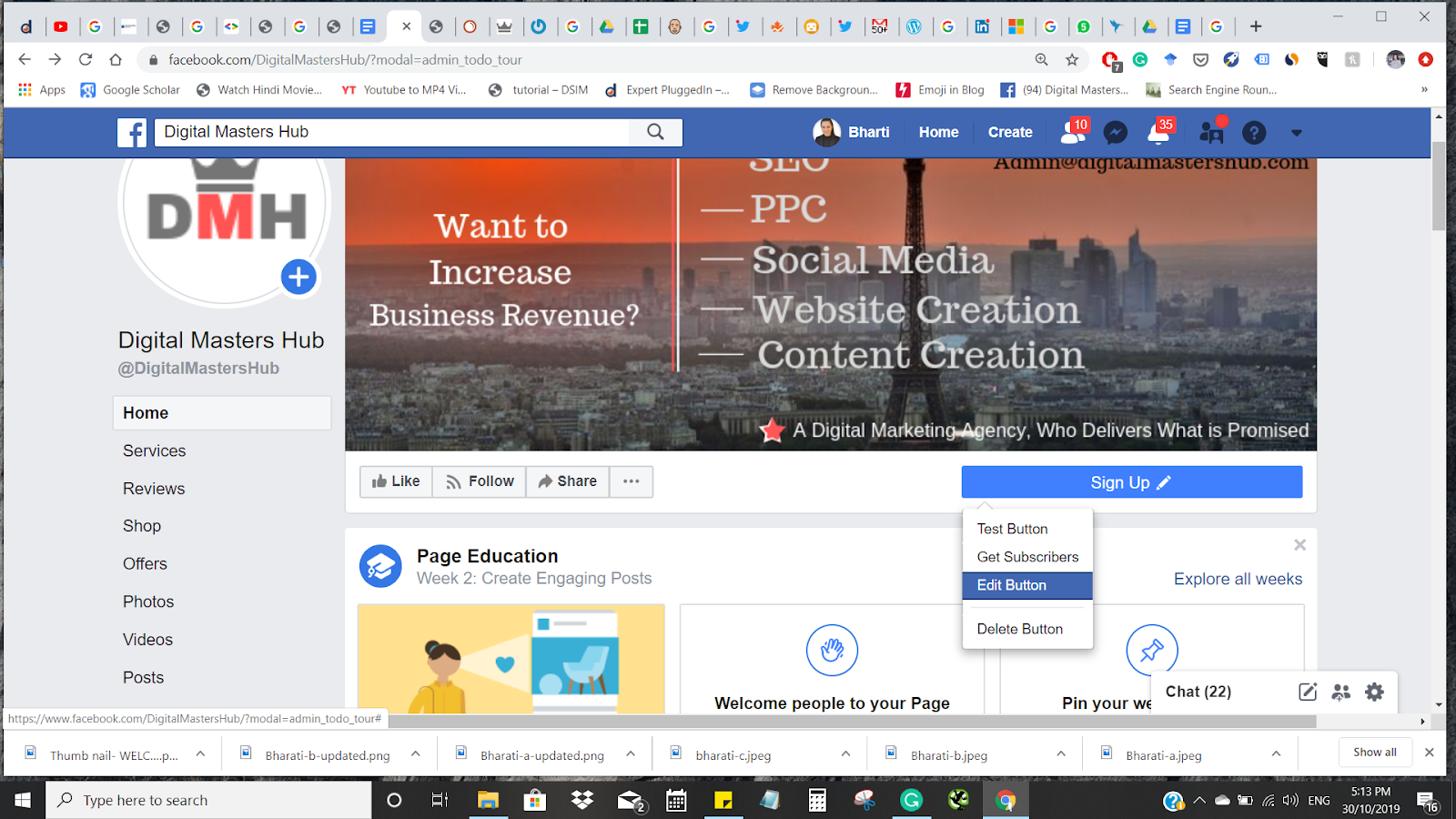Screen dimensions: 1456x819
Task: Click the blue plus on profile picture
Action: point(298,277)
